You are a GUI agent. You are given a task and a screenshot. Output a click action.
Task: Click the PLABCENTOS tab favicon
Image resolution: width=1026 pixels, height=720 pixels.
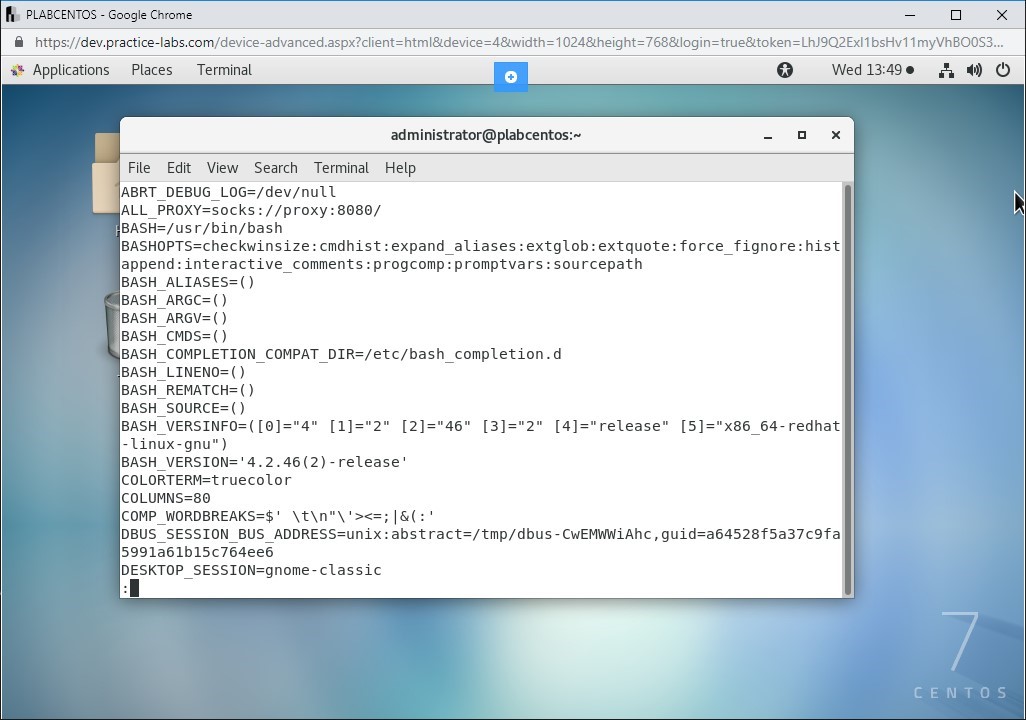point(13,14)
